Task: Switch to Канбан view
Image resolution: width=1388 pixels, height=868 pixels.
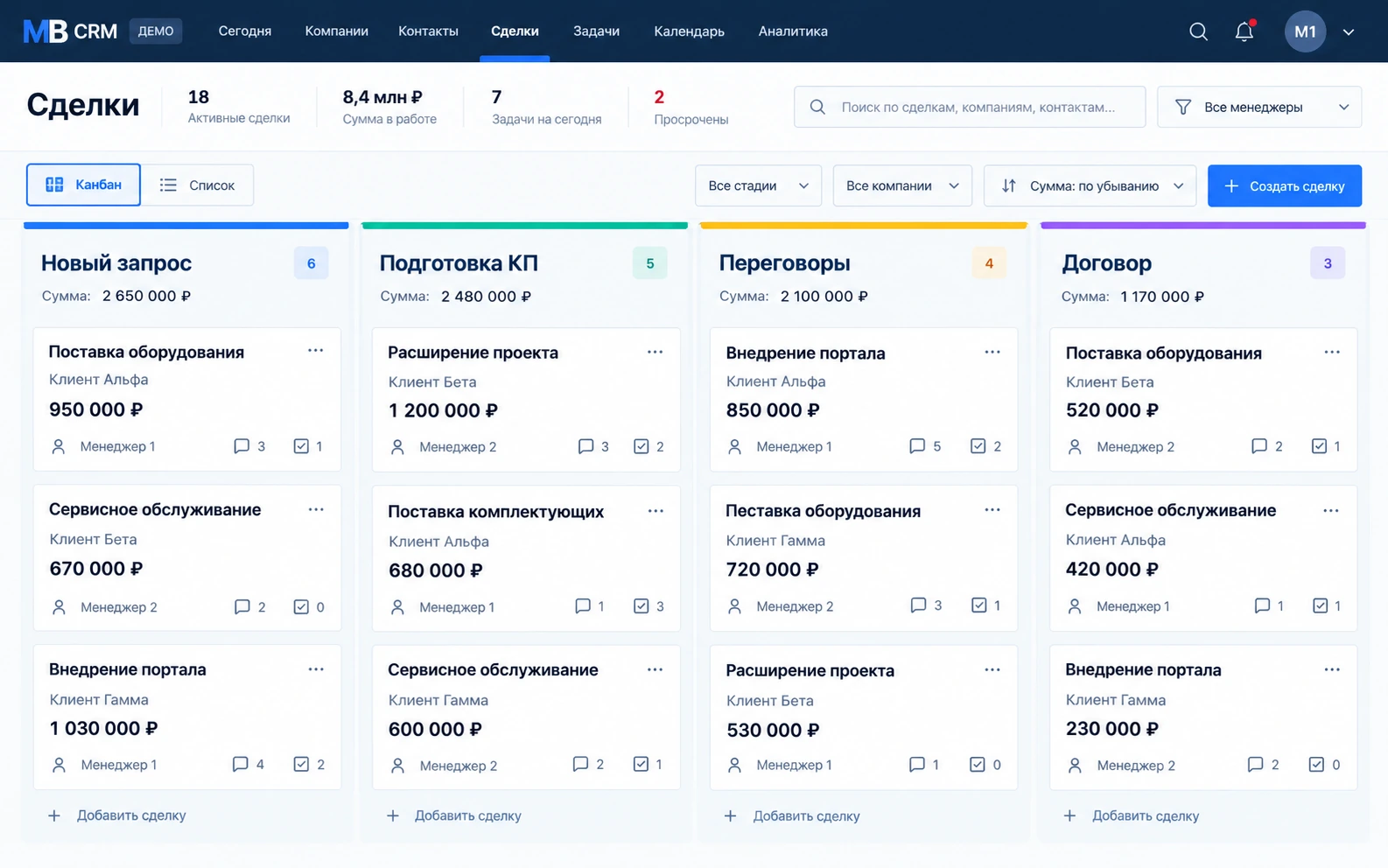Action: tap(83, 185)
